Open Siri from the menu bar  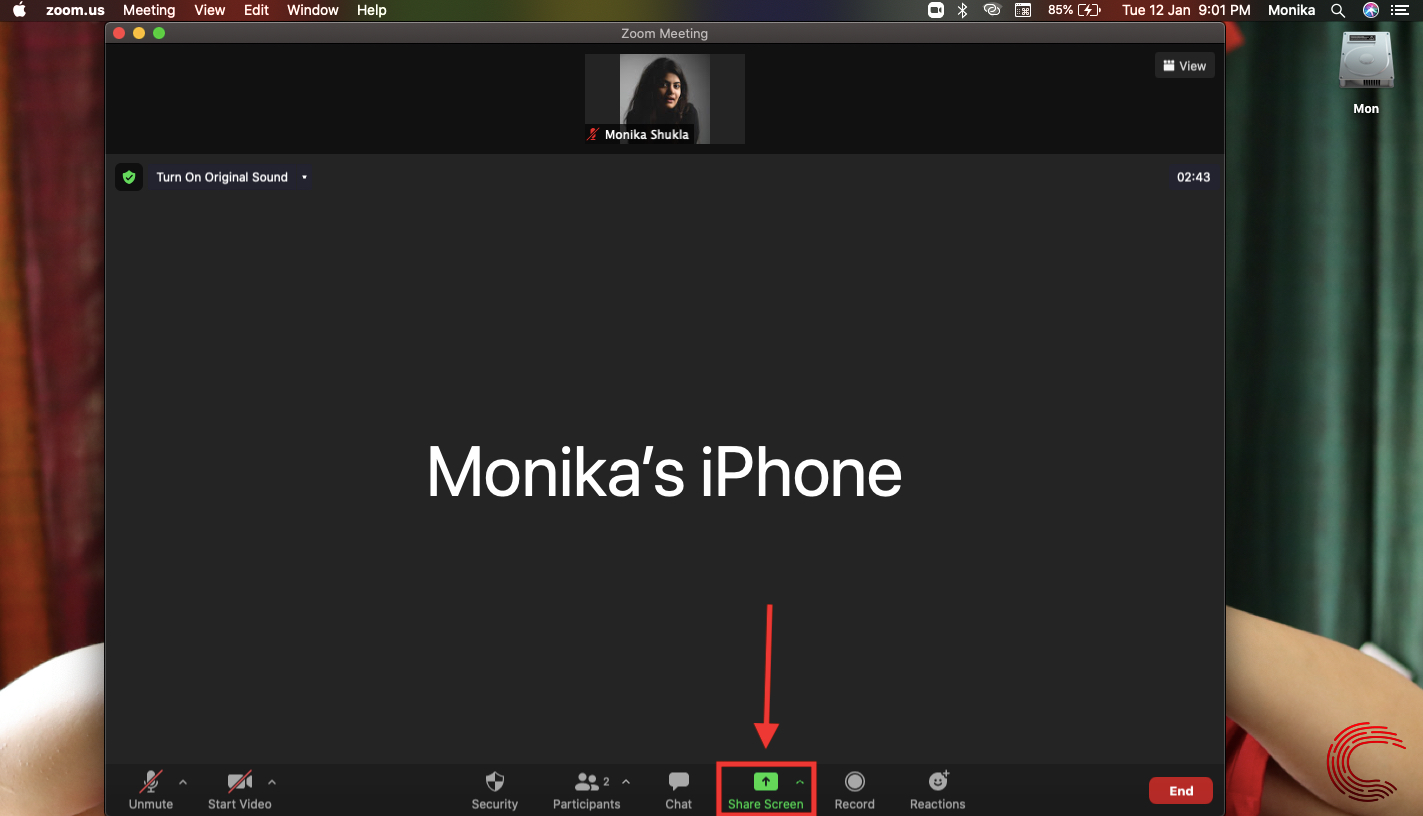tap(1371, 10)
